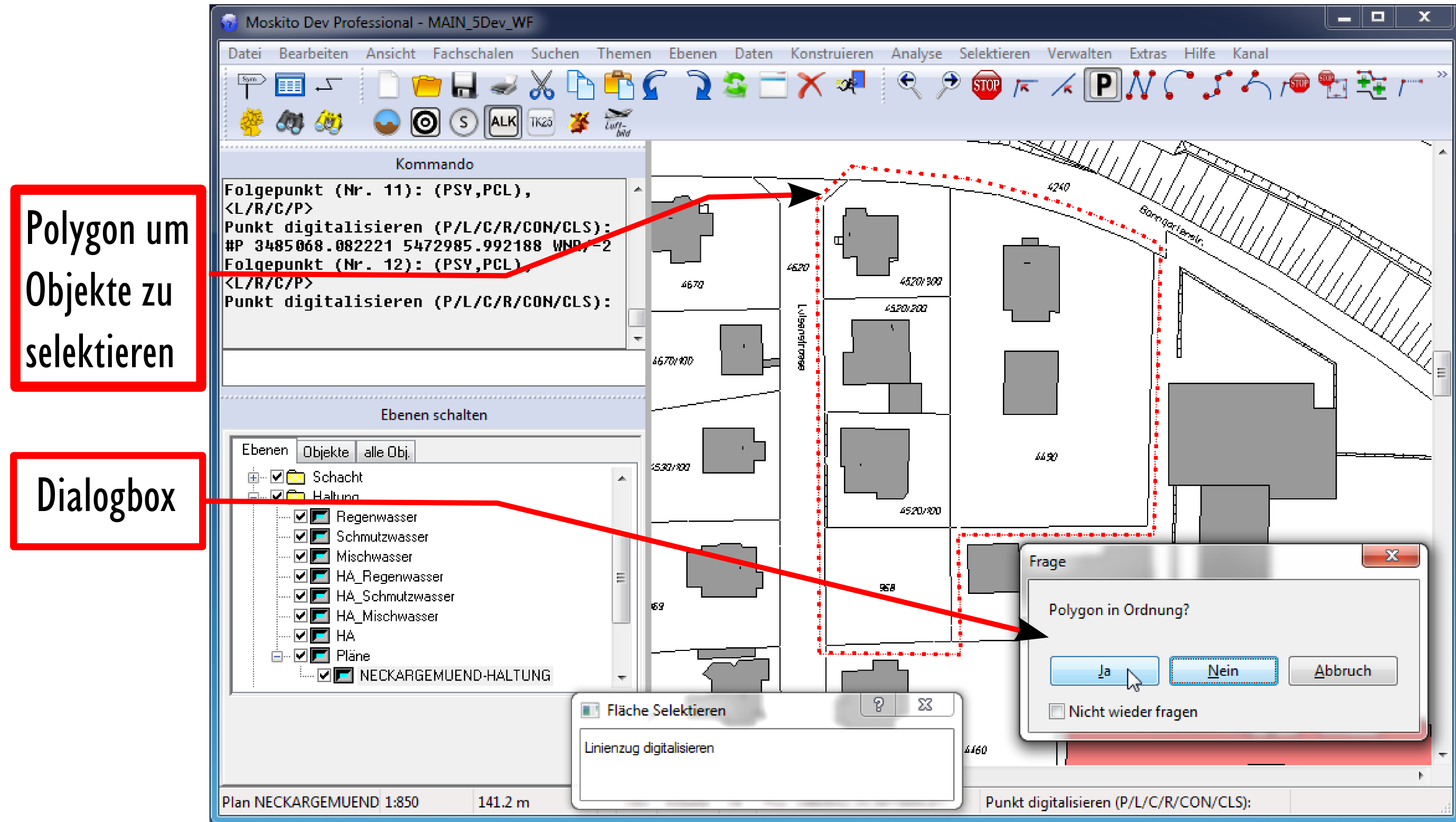Click the empty Kommando input field
This screenshot has height=822, width=1456.
point(433,368)
